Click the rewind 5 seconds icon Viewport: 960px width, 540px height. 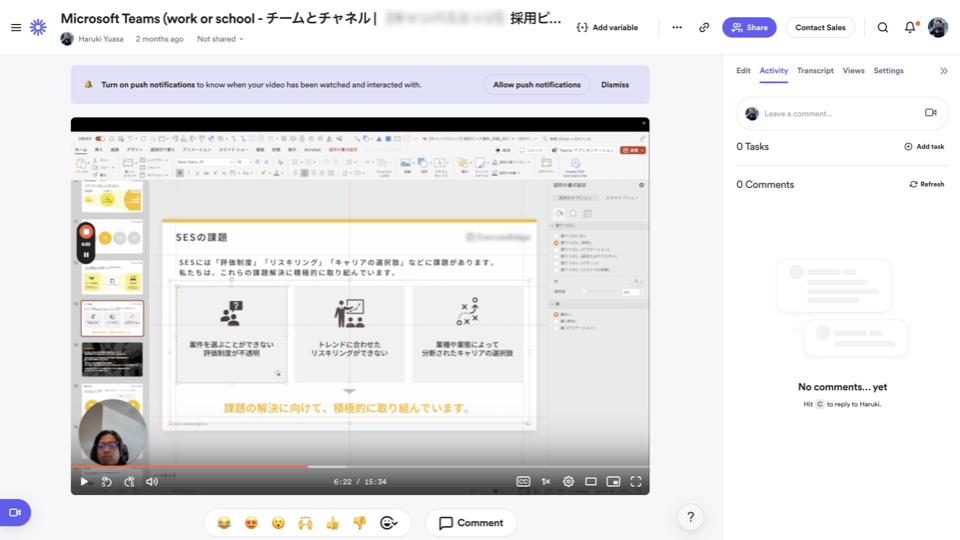coord(107,482)
